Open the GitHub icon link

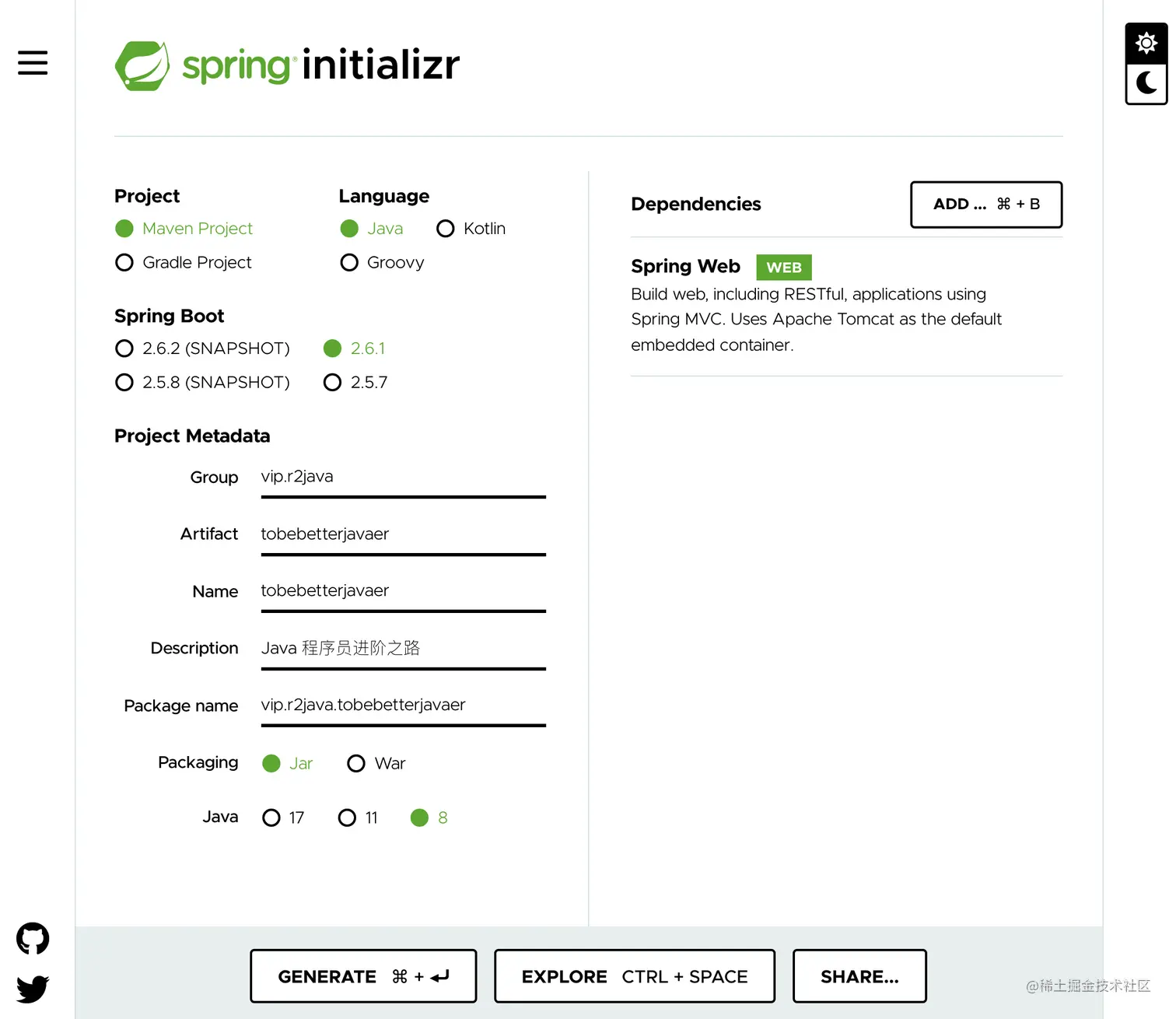click(x=33, y=939)
